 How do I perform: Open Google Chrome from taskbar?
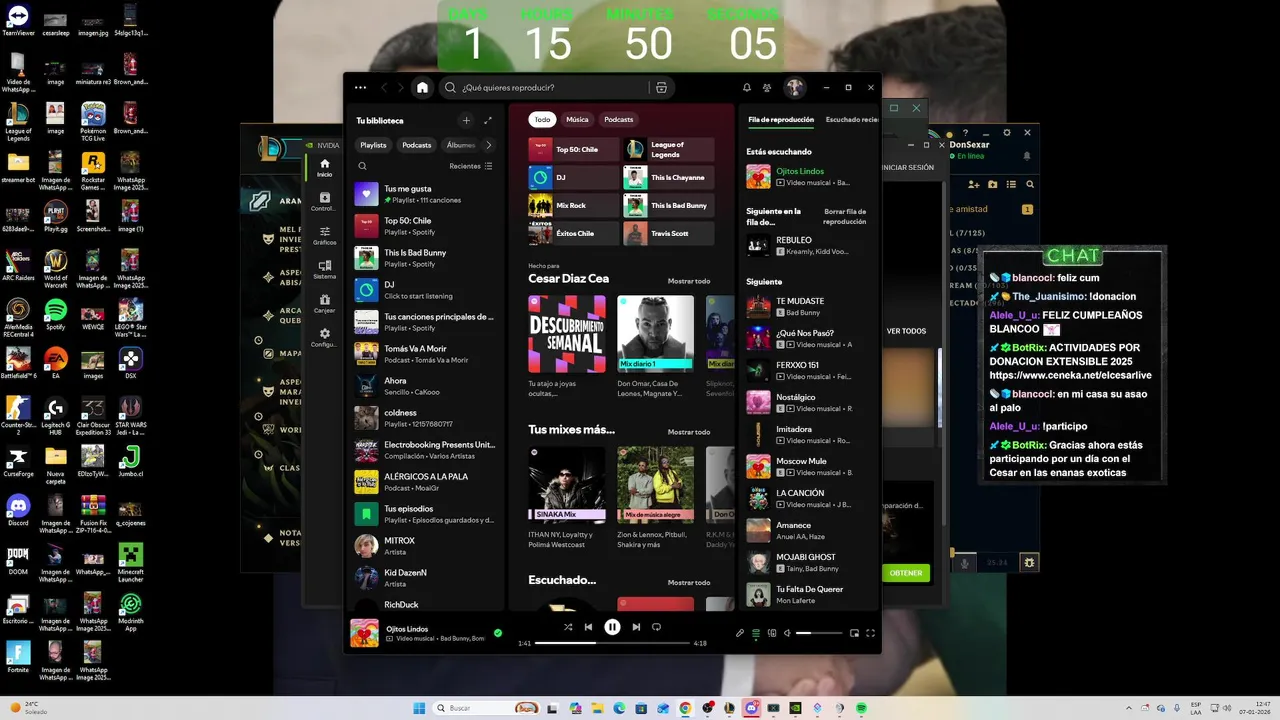tap(685, 708)
